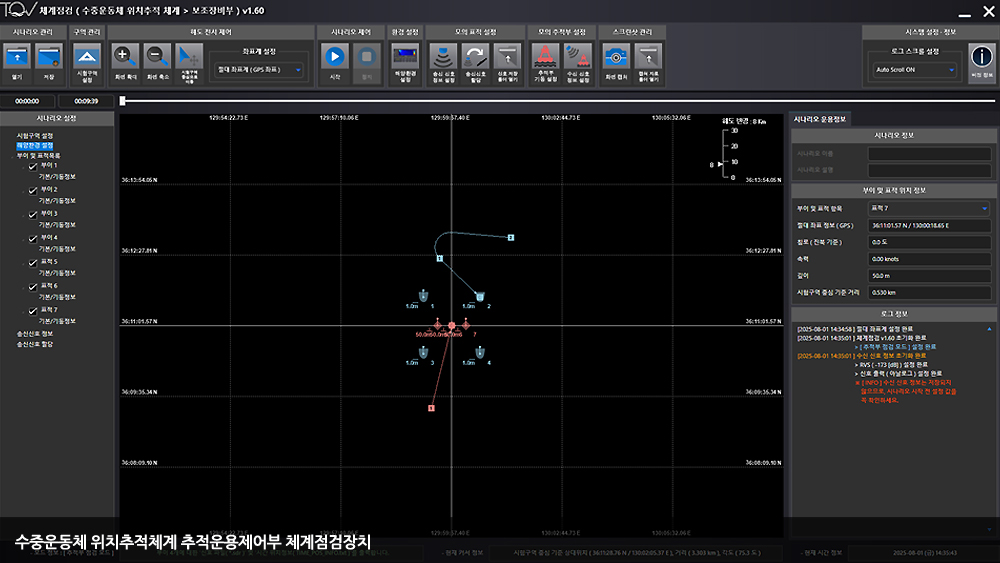Switch to 시나리오 운용정보 tab
This screenshot has height=563, width=1000.
click(820, 119)
